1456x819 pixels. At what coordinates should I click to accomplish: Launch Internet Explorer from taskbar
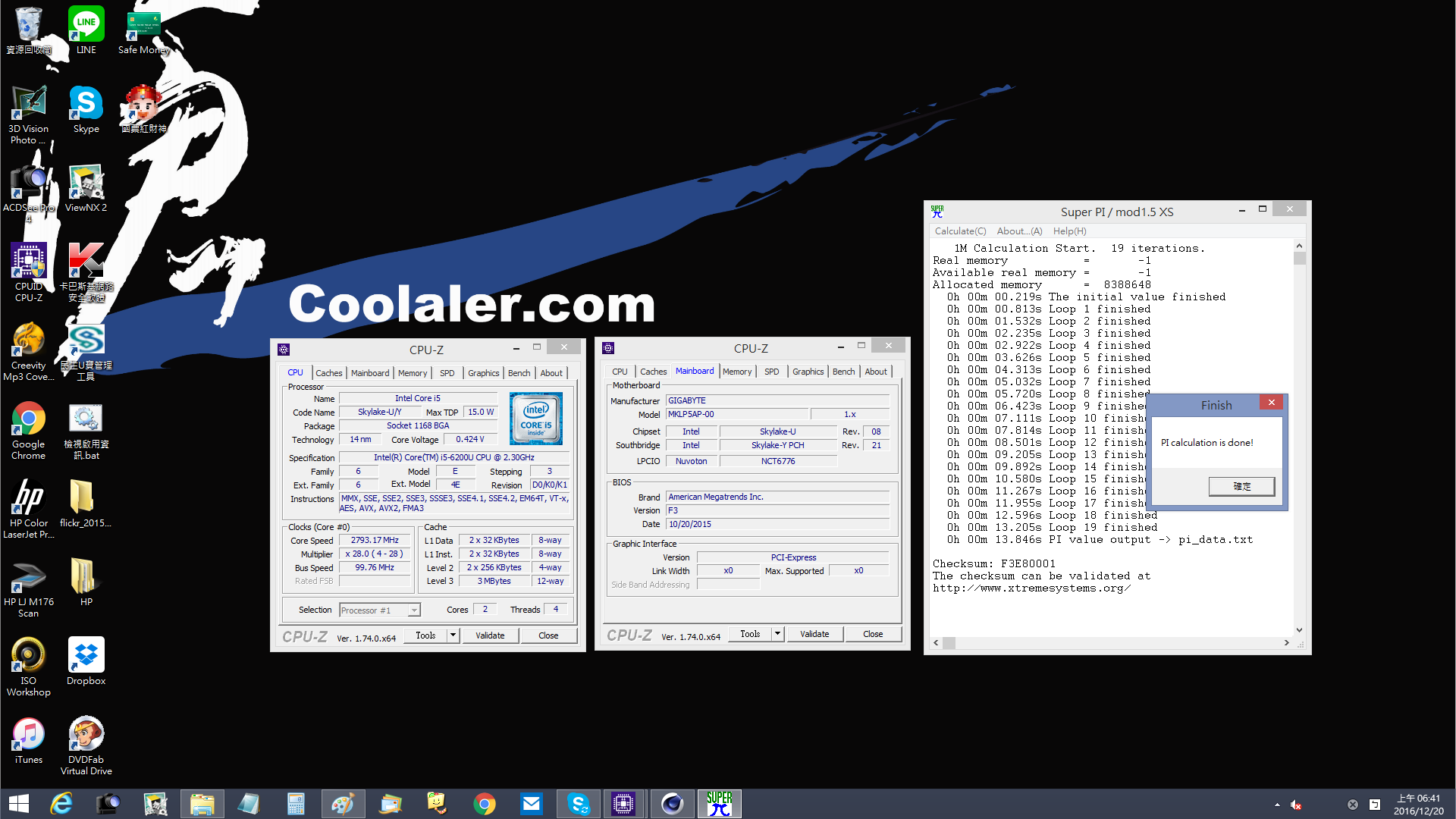(x=61, y=804)
